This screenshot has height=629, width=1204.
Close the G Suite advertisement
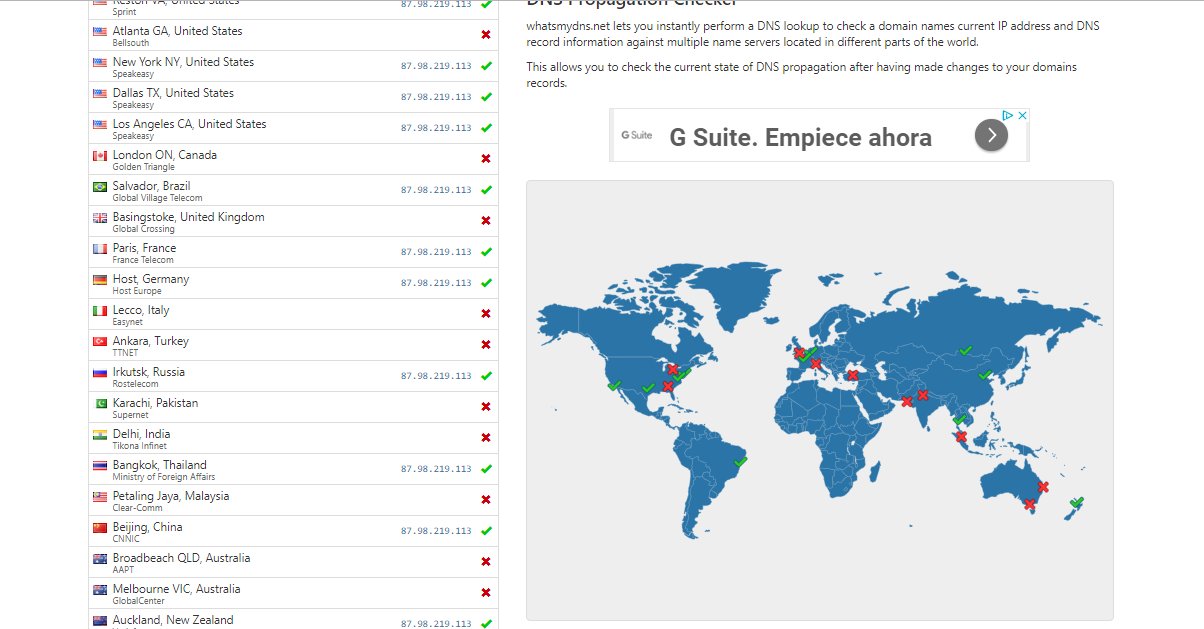point(1022,116)
